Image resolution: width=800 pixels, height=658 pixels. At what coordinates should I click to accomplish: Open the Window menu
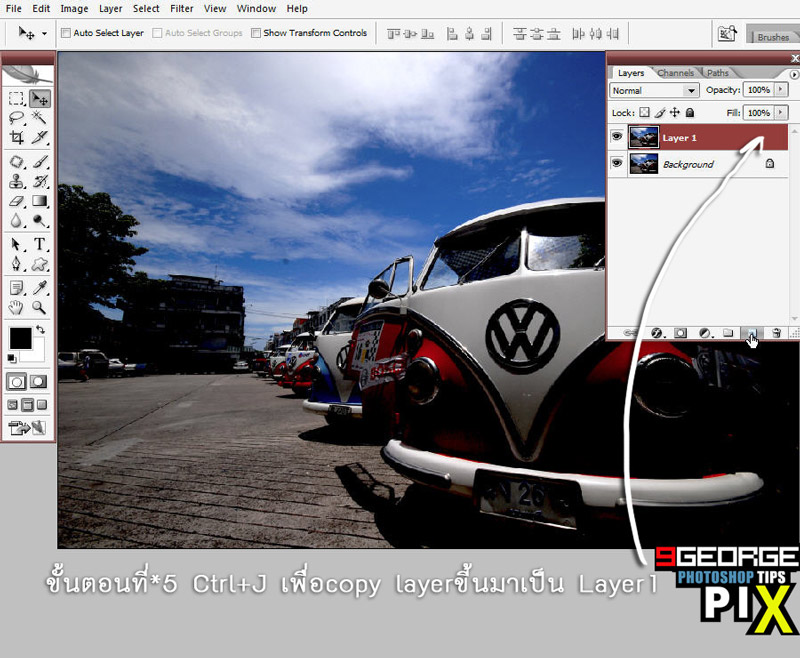pos(256,9)
